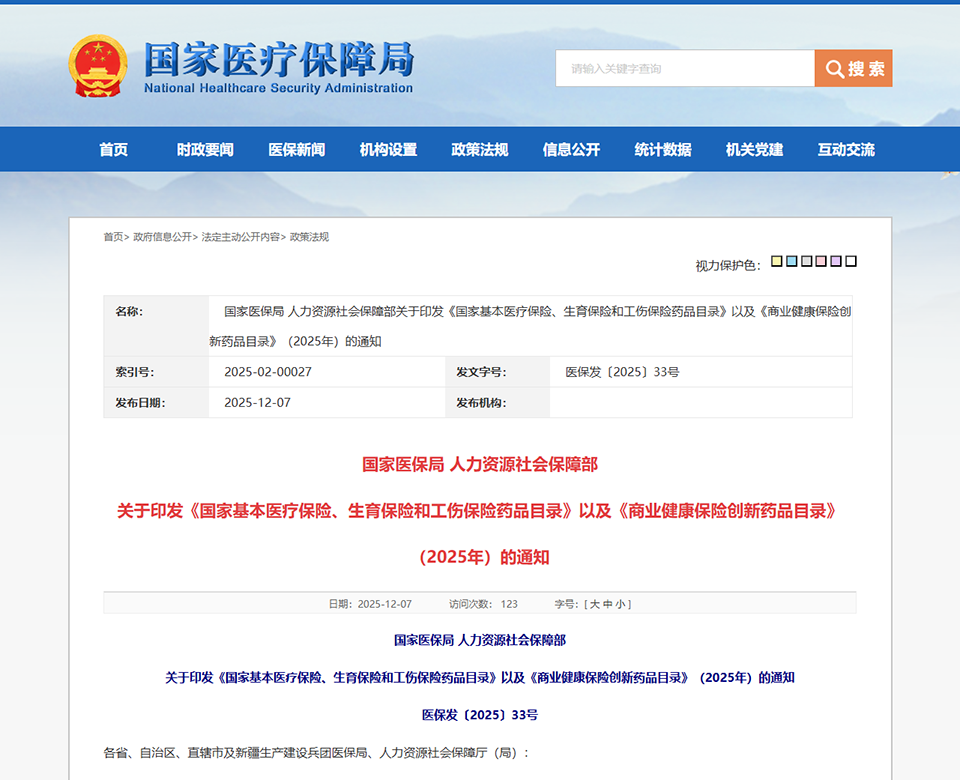This screenshot has height=780, width=960.
Task: Select the pink eye-protection color swatch
Action: click(820, 260)
